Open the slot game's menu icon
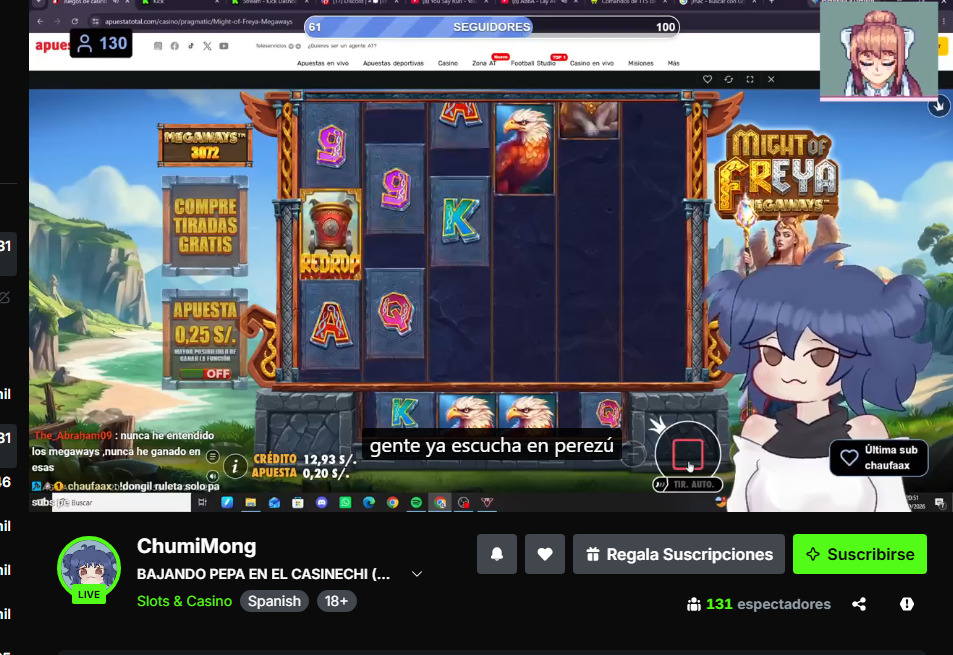 [x=212, y=456]
